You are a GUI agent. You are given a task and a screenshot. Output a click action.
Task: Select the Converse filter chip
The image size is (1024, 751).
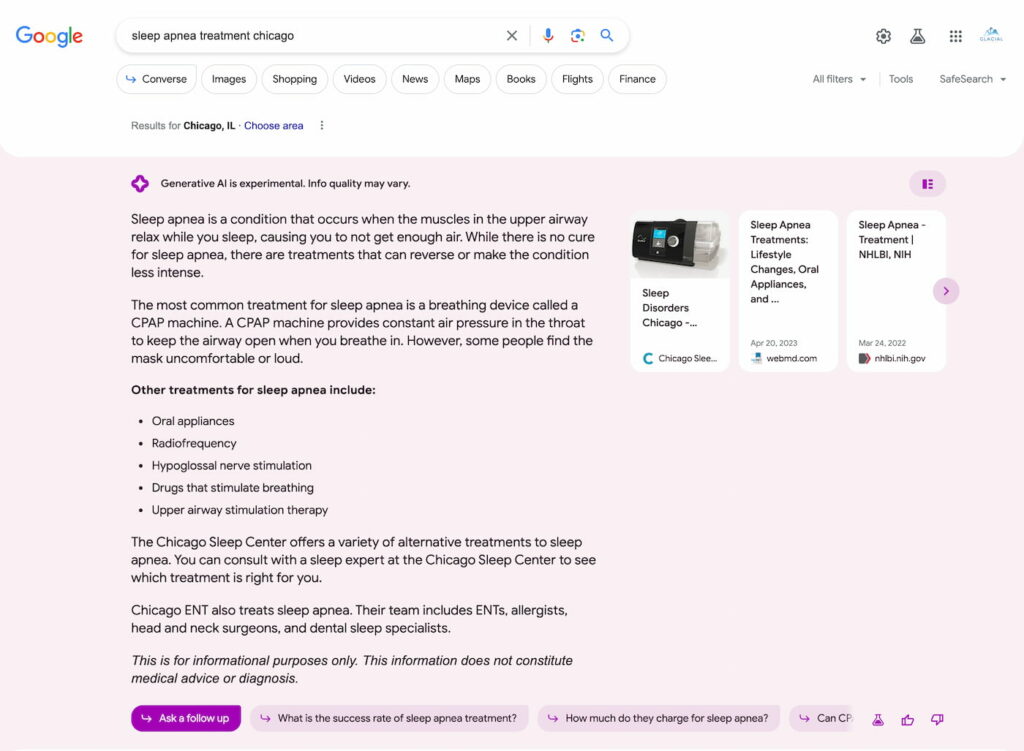pyautogui.click(x=157, y=79)
